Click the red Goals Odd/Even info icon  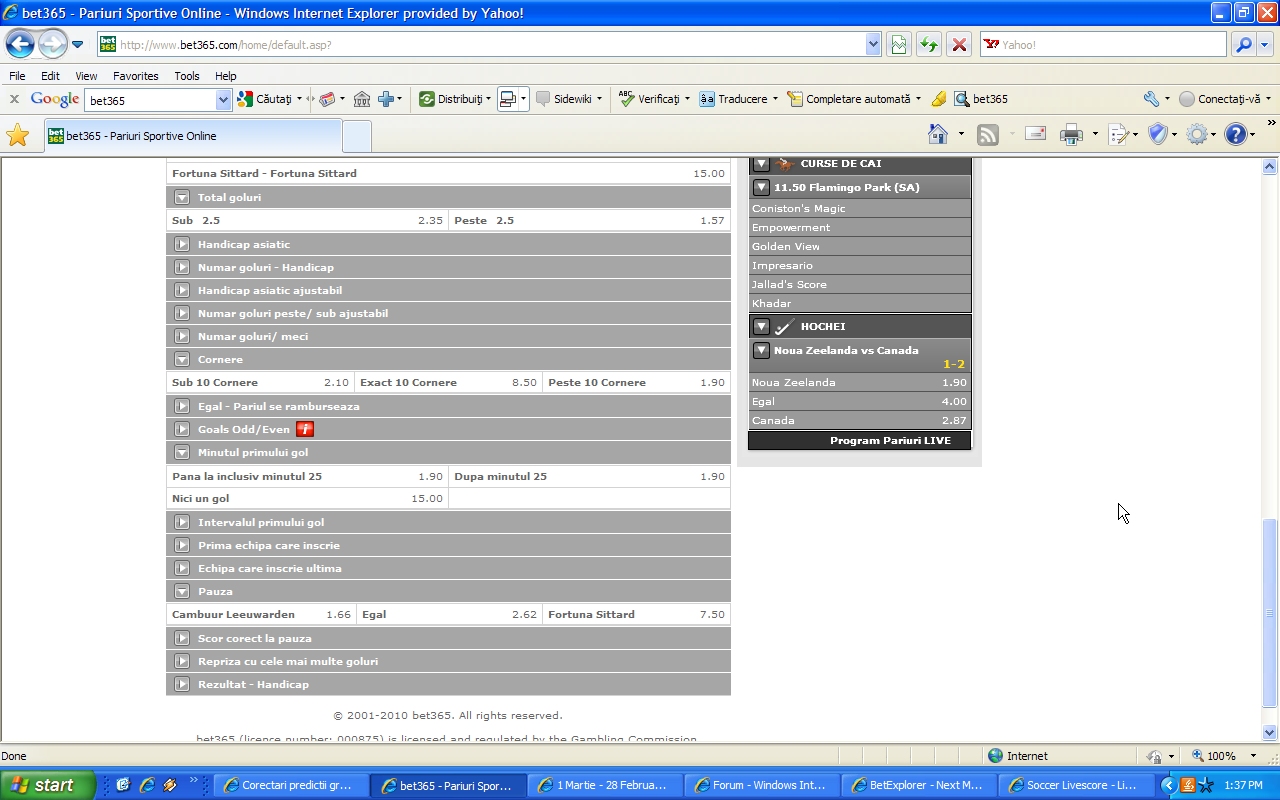click(x=305, y=429)
